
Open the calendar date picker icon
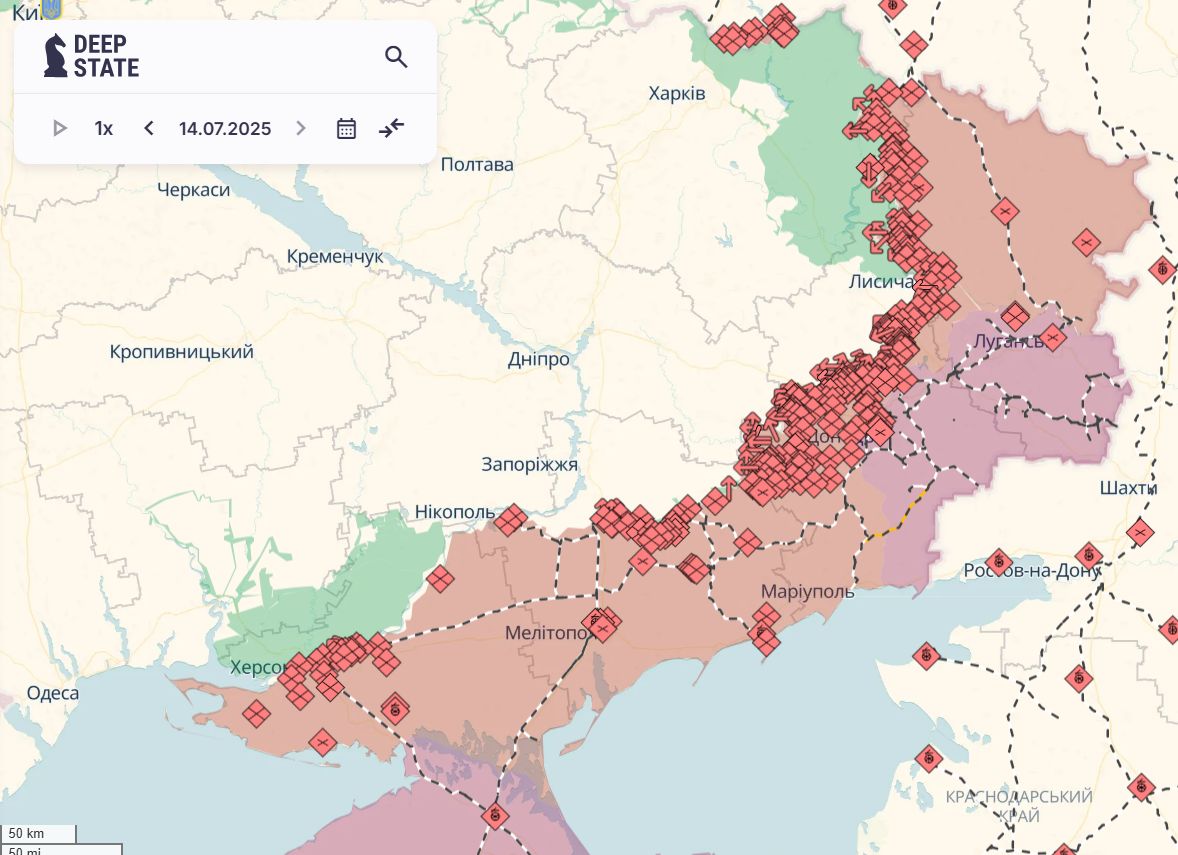(x=346, y=128)
